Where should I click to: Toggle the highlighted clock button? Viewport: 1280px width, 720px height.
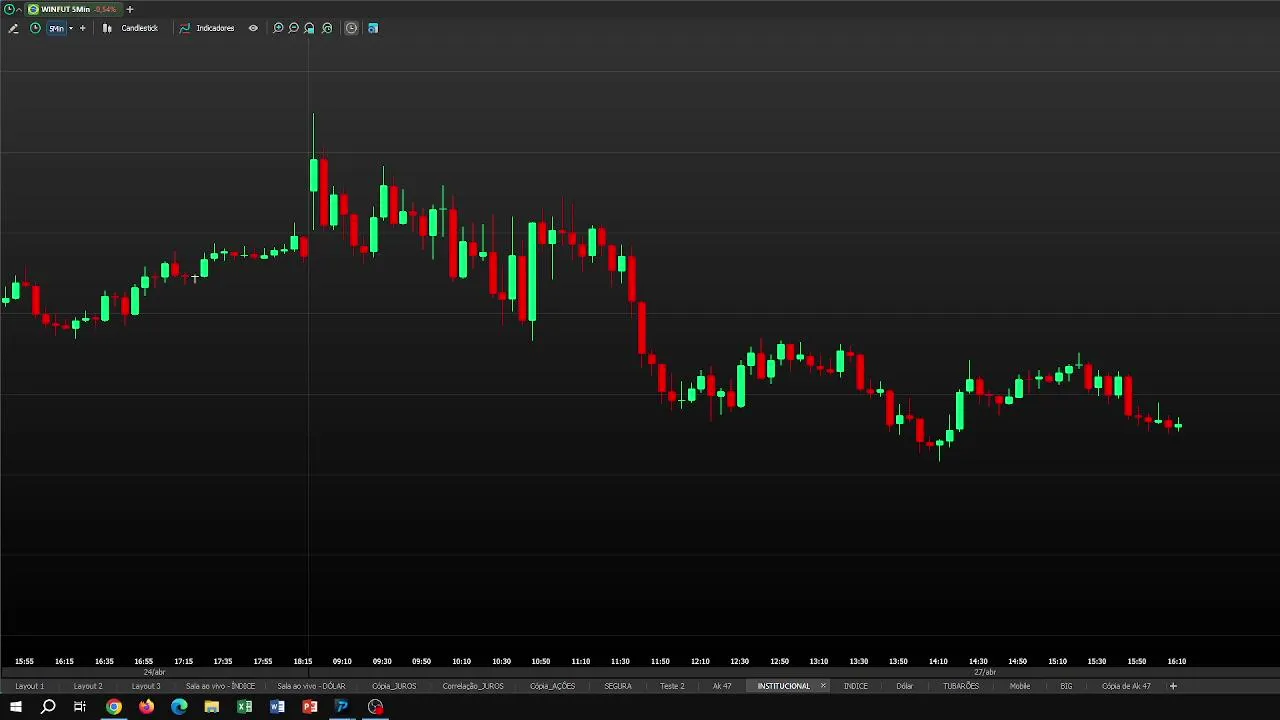[x=351, y=28]
